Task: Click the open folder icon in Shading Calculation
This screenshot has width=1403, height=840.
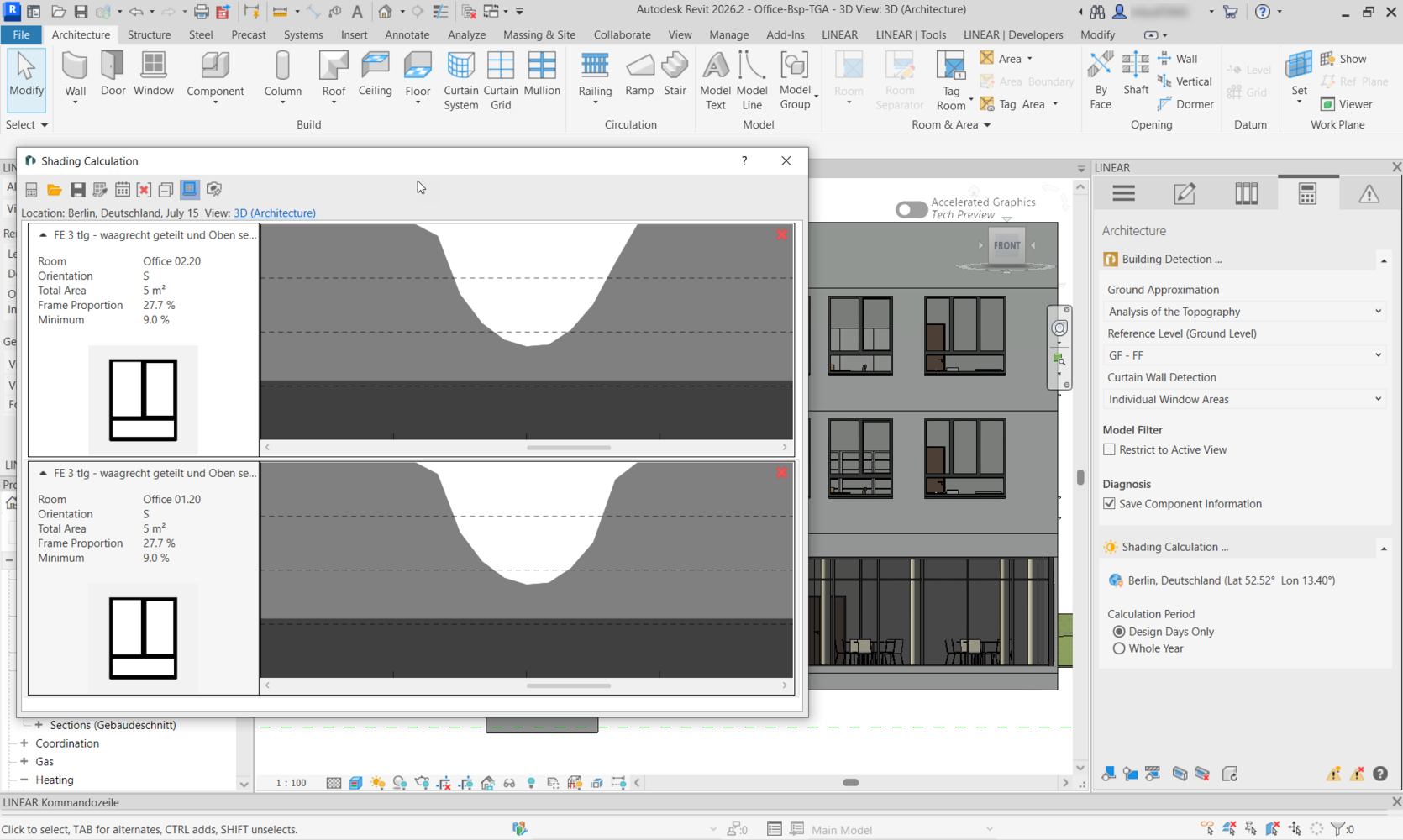Action: point(54,190)
